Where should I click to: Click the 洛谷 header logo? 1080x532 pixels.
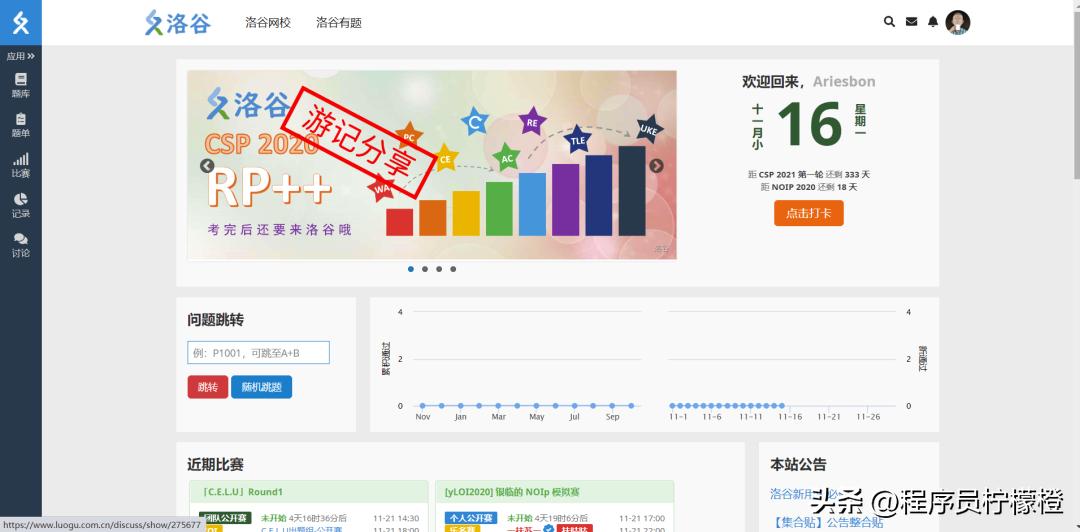[x=178, y=23]
